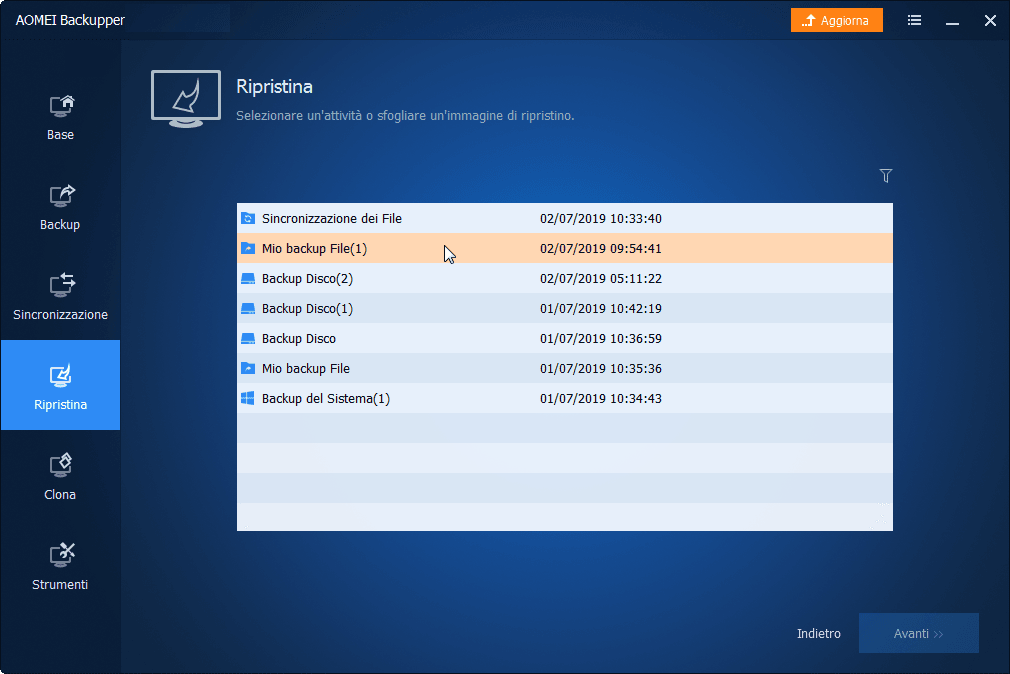Image resolution: width=1010 pixels, height=674 pixels.
Task: Select the Backup Disco(1) row
Action: pos(565,308)
